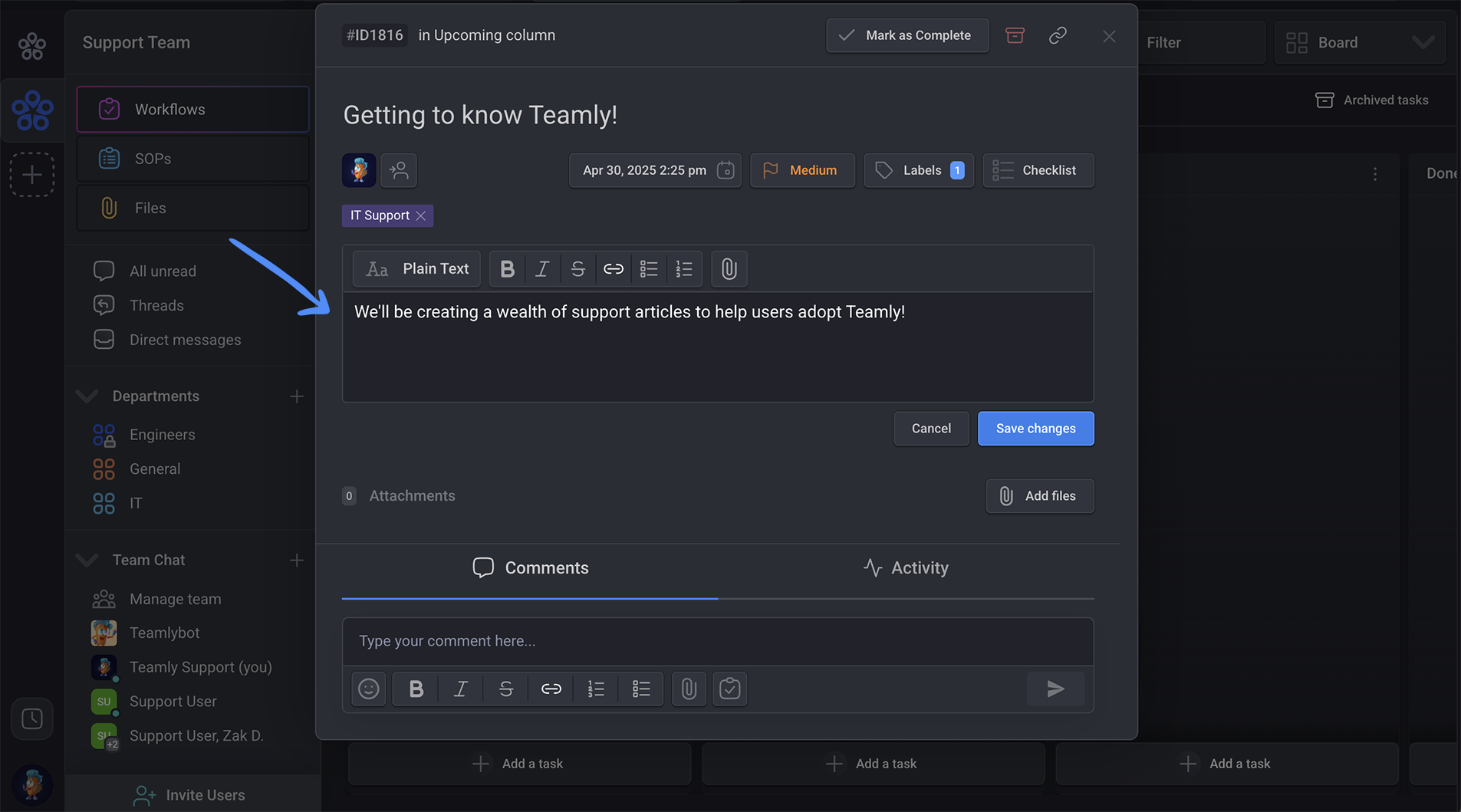Screen dimensions: 1461x812
Task: Click the comment input field
Action: [718, 641]
